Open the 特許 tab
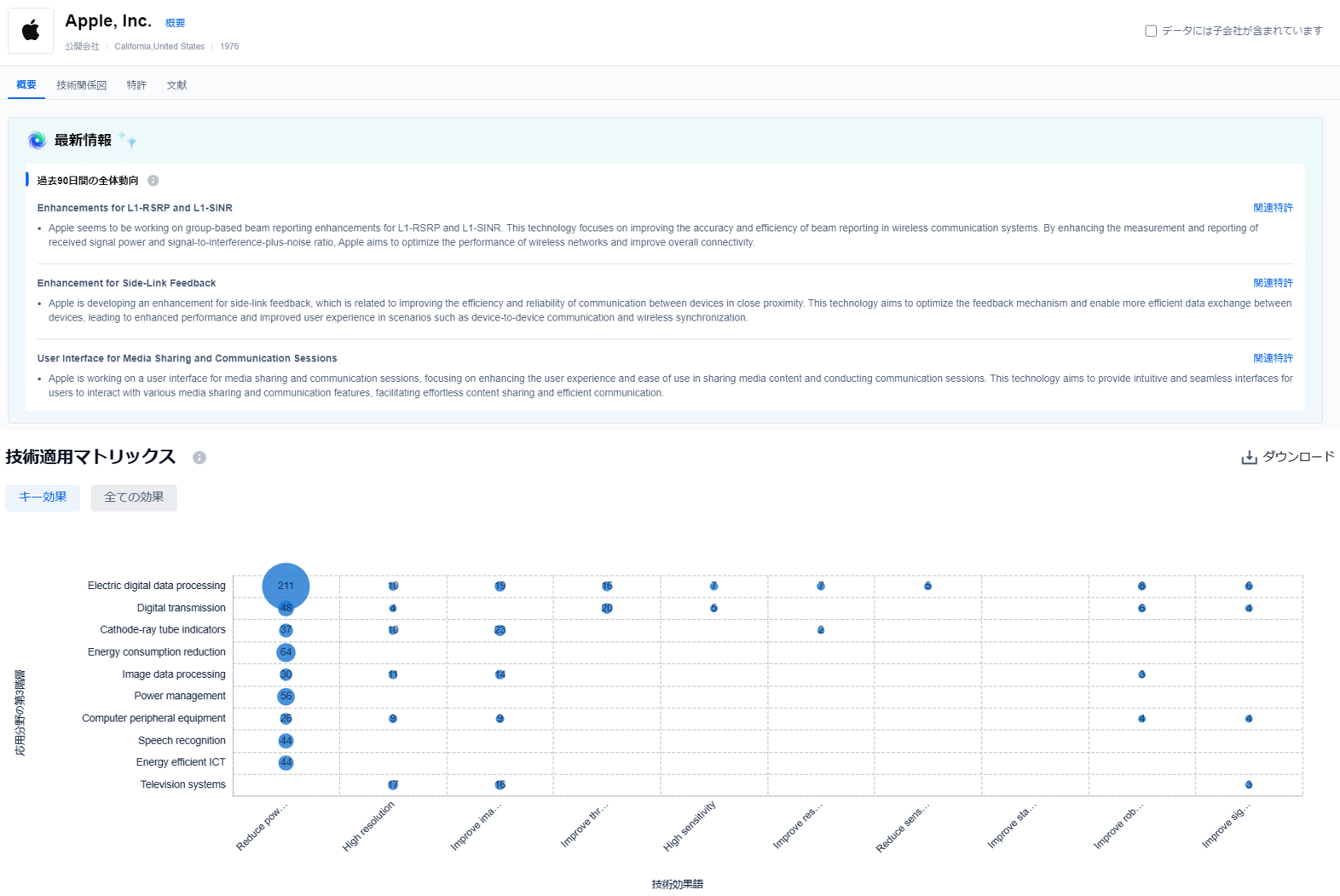This screenshot has height=896, width=1340. click(x=136, y=85)
